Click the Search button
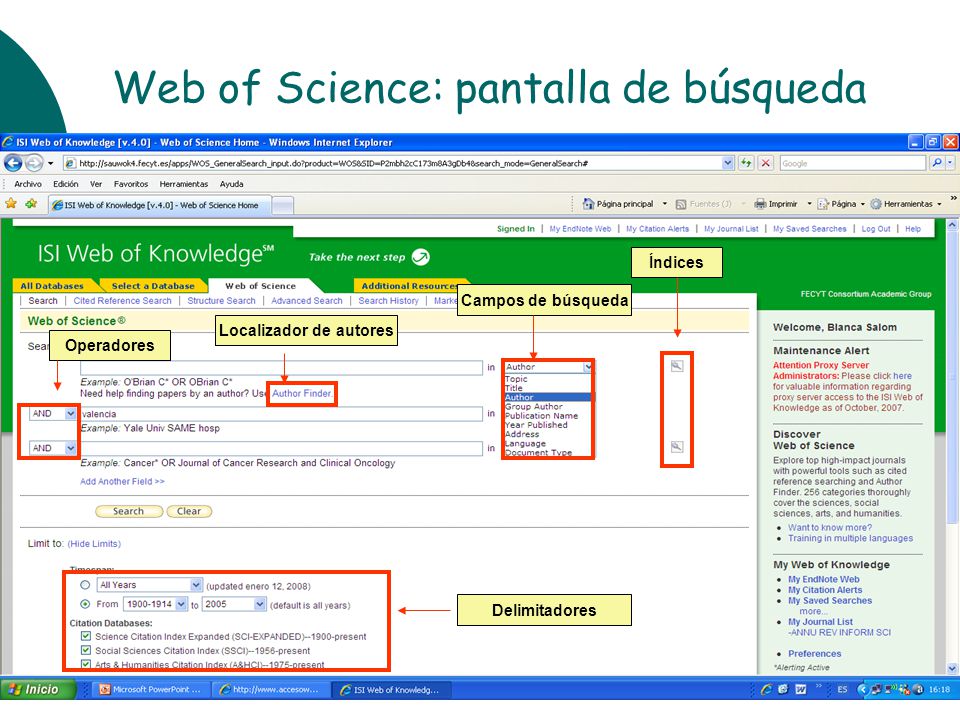Screen dimensions: 960x720 pyautogui.click(x=129, y=511)
